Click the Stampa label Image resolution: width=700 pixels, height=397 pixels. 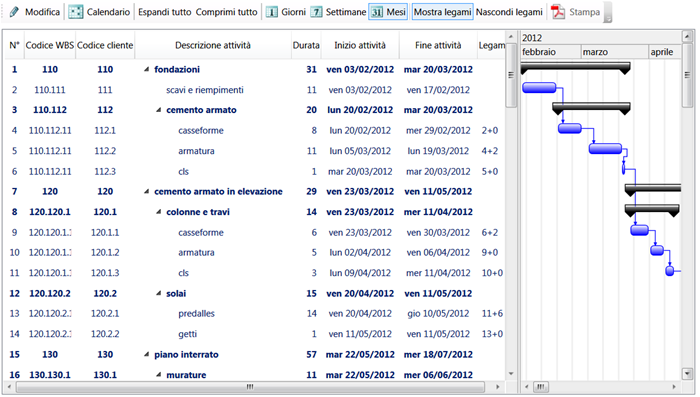tap(584, 12)
